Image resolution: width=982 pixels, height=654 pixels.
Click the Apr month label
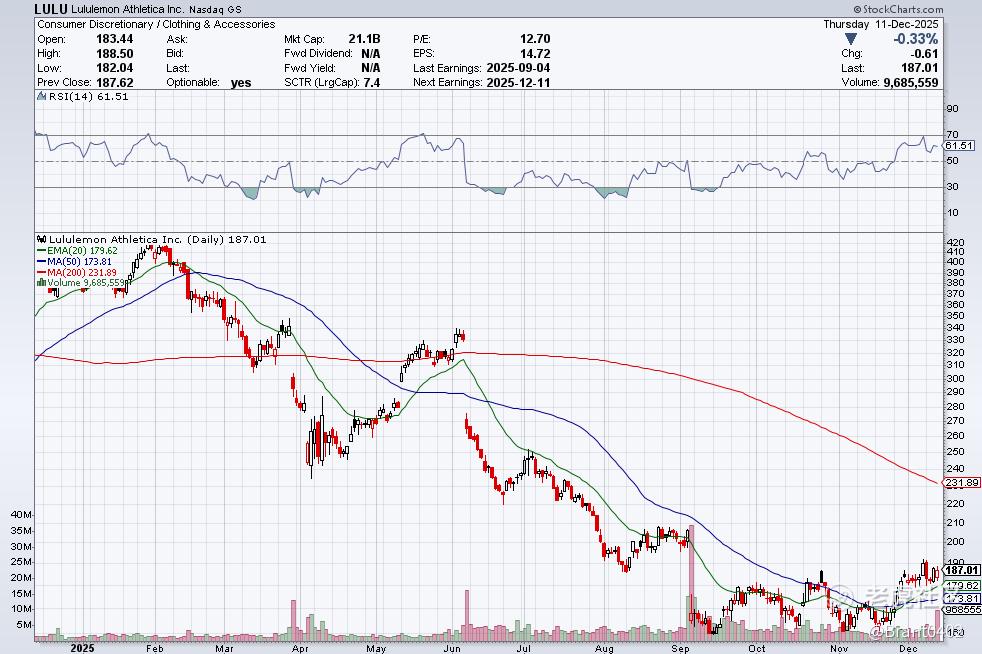coord(301,648)
